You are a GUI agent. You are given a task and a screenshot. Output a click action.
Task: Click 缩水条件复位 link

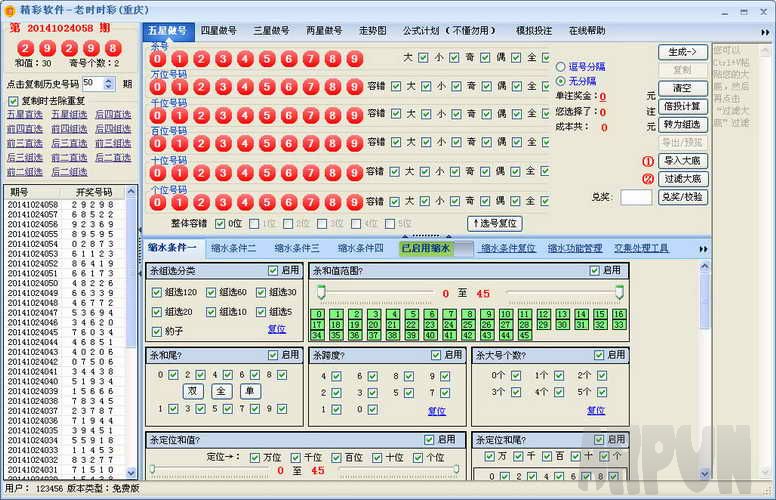pyautogui.click(x=508, y=249)
